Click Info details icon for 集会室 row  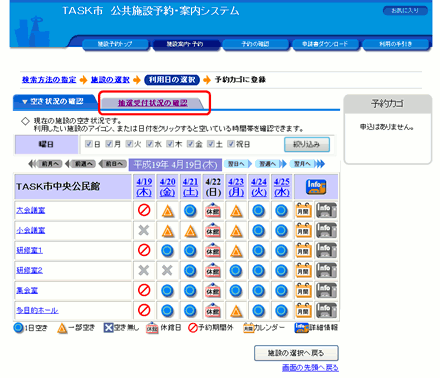coord(326,290)
